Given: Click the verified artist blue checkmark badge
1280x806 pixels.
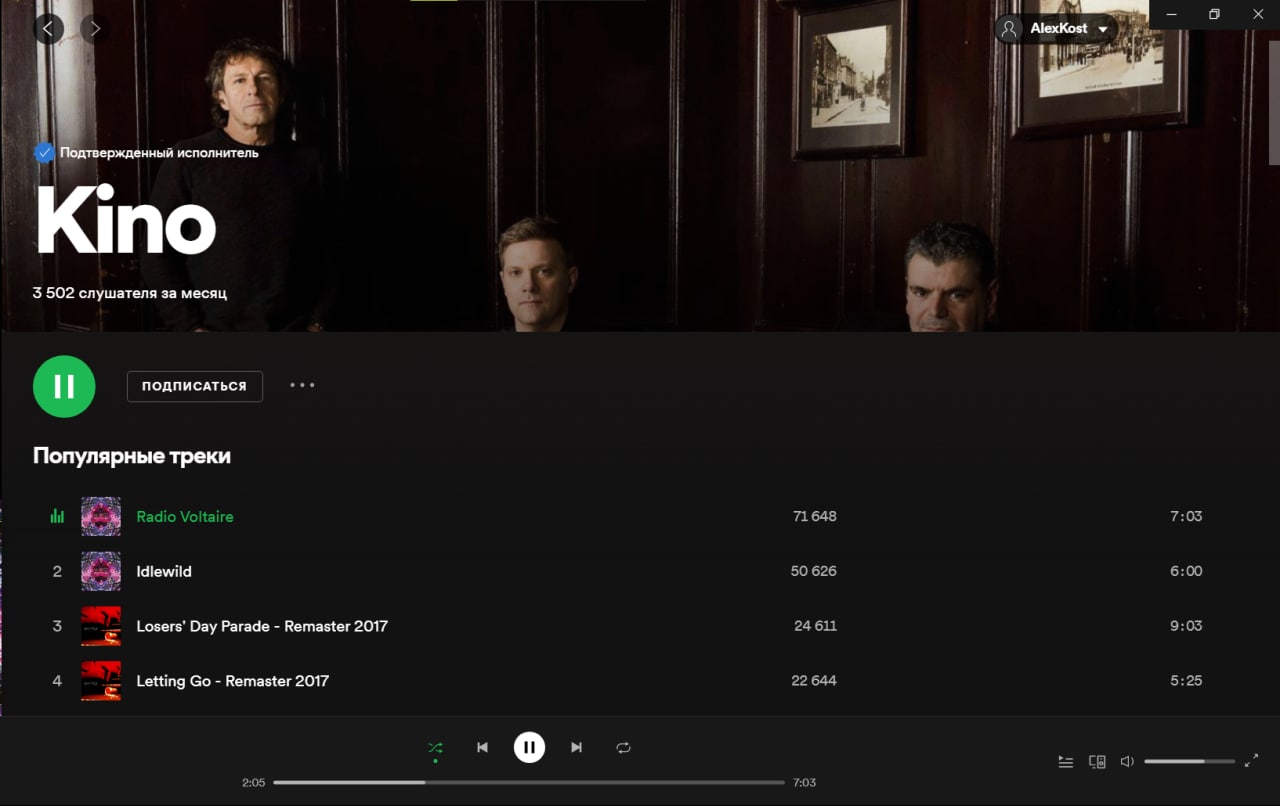Looking at the screenshot, I should 44,153.
